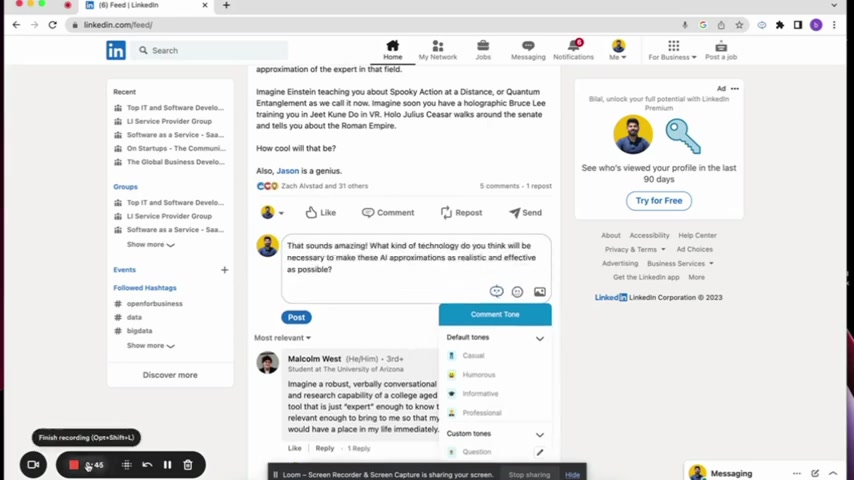Open the ad options ellipsis
The height and width of the screenshot is (480, 854).
click(x=735, y=88)
